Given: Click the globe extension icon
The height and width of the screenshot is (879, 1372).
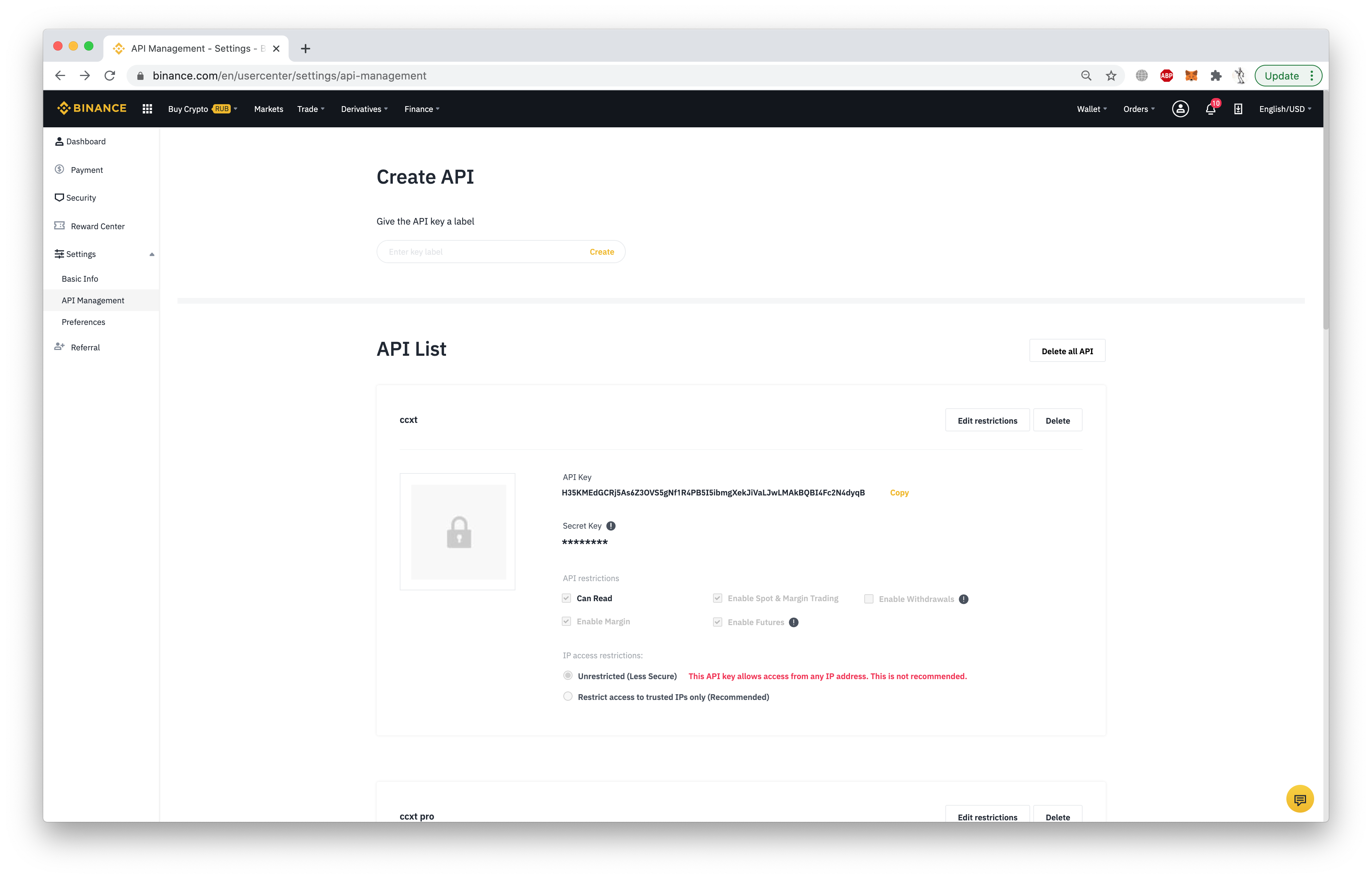Looking at the screenshot, I should (1141, 76).
